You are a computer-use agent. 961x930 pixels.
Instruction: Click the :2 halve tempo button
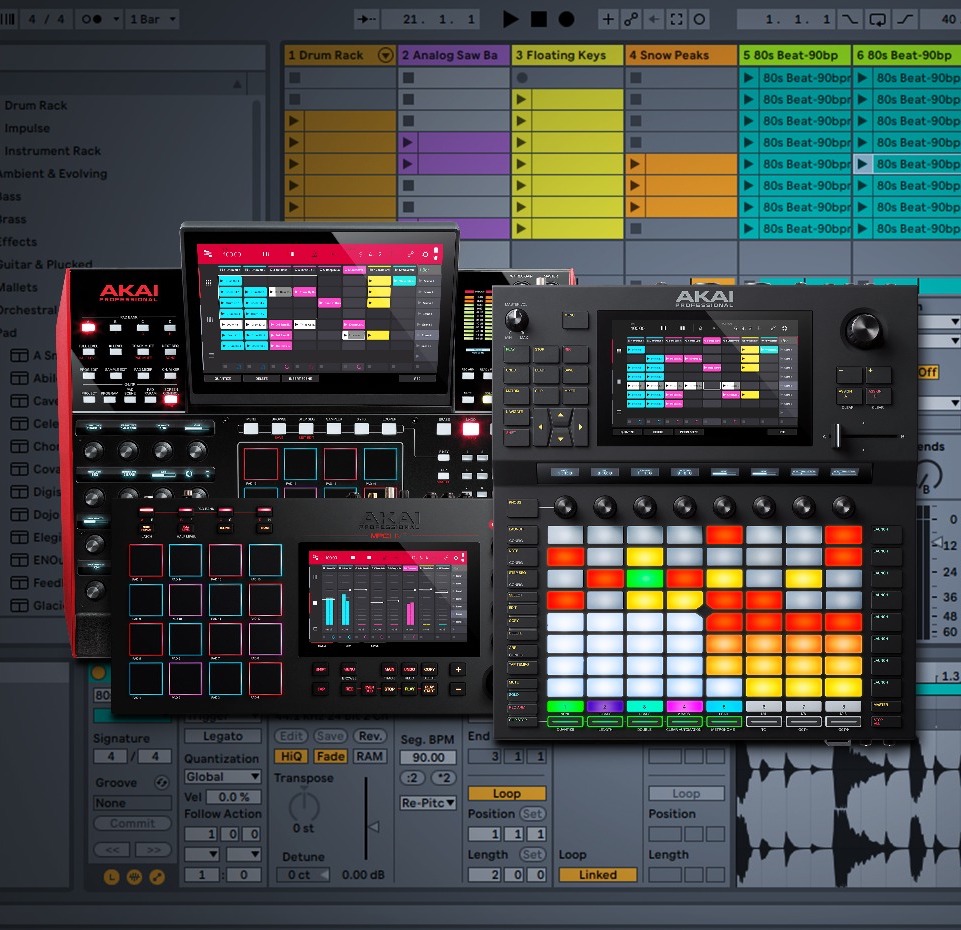tap(412, 778)
